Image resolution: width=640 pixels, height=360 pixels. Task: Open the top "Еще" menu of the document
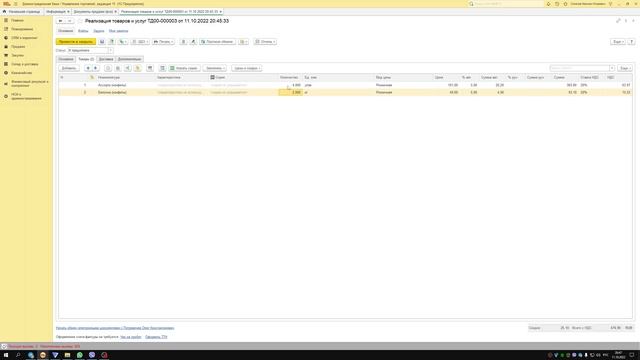[618, 42]
